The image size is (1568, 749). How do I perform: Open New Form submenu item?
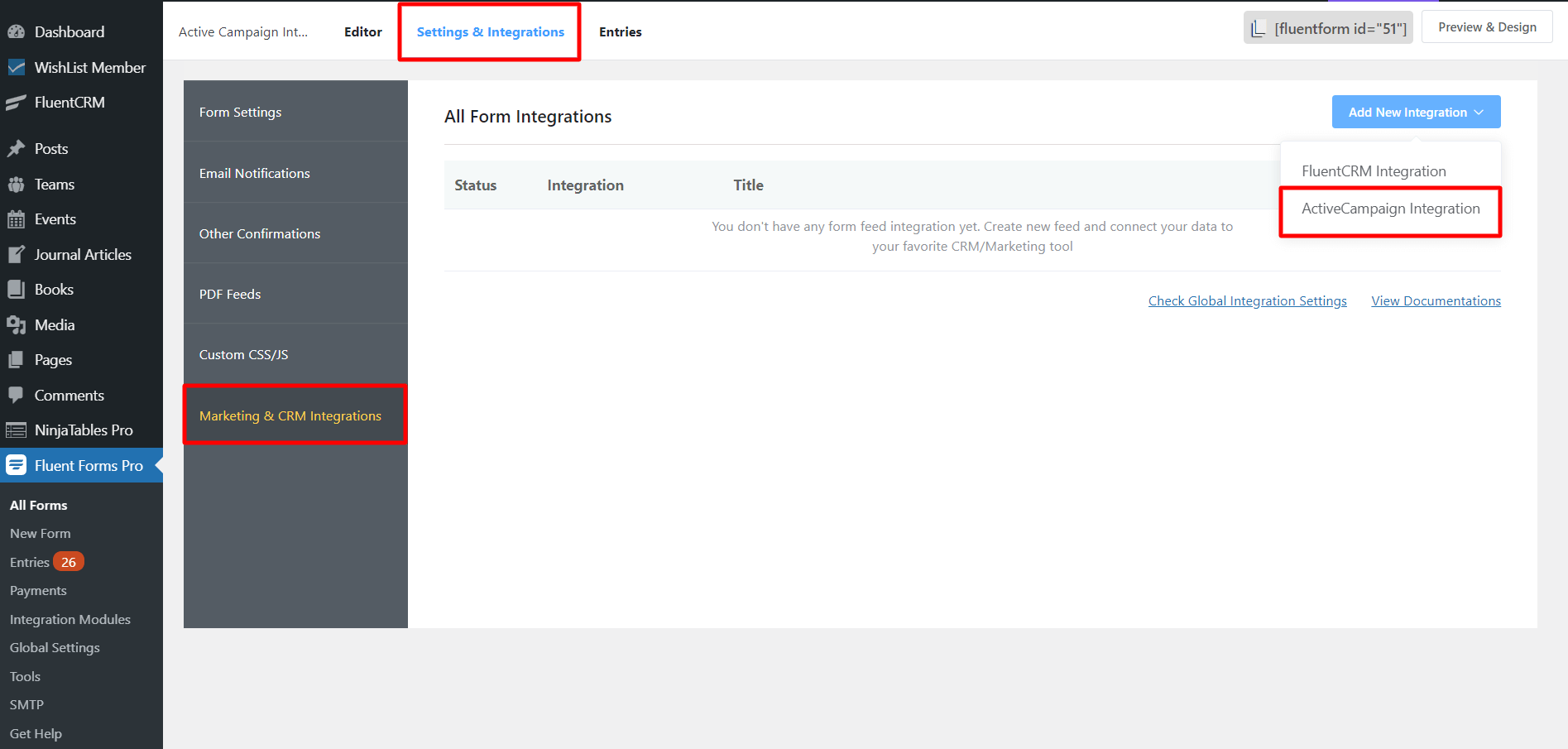pos(41,534)
